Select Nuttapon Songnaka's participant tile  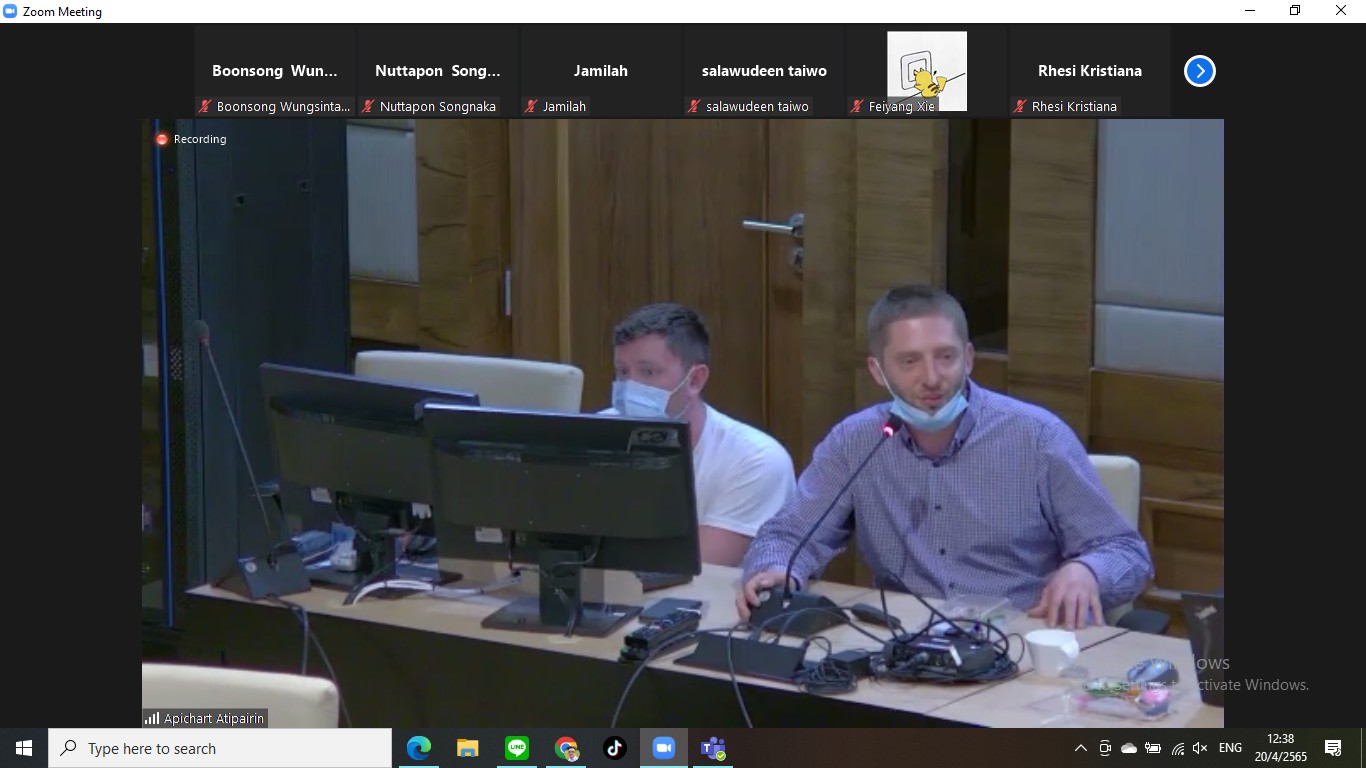[438, 72]
